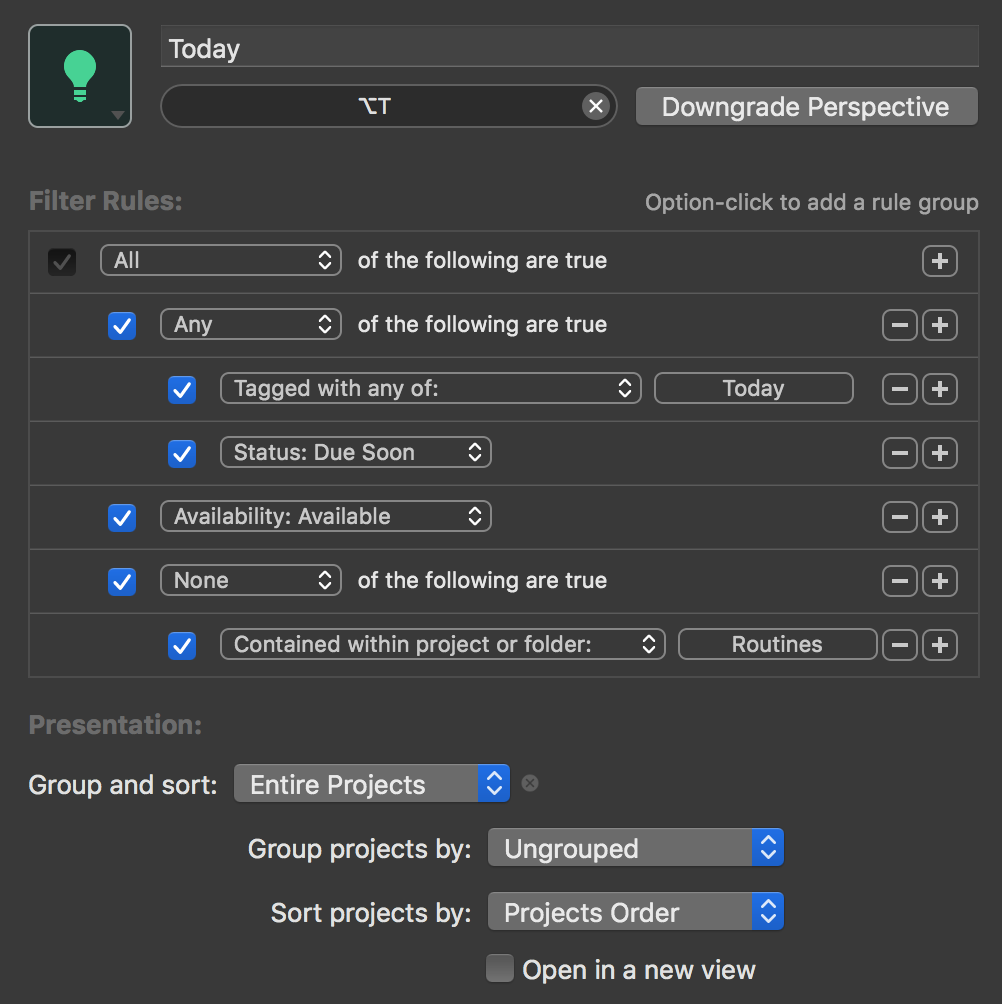Enable Open in a new view
Image resolution: width=1002 pixels, height=1004 pixels.
tap(499, 969)
